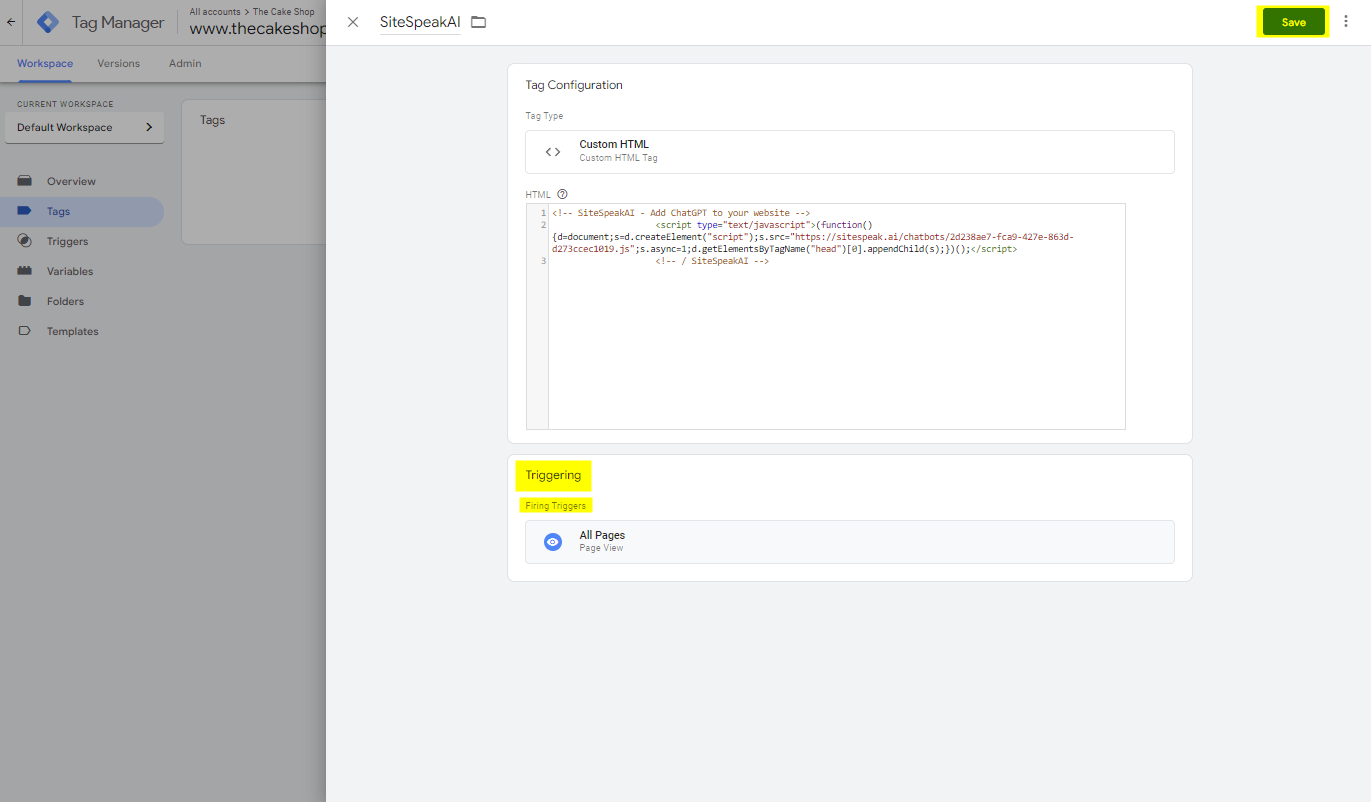Open the All Pages firing trigger
This screenshot has width=1371, height=802.
849,541
